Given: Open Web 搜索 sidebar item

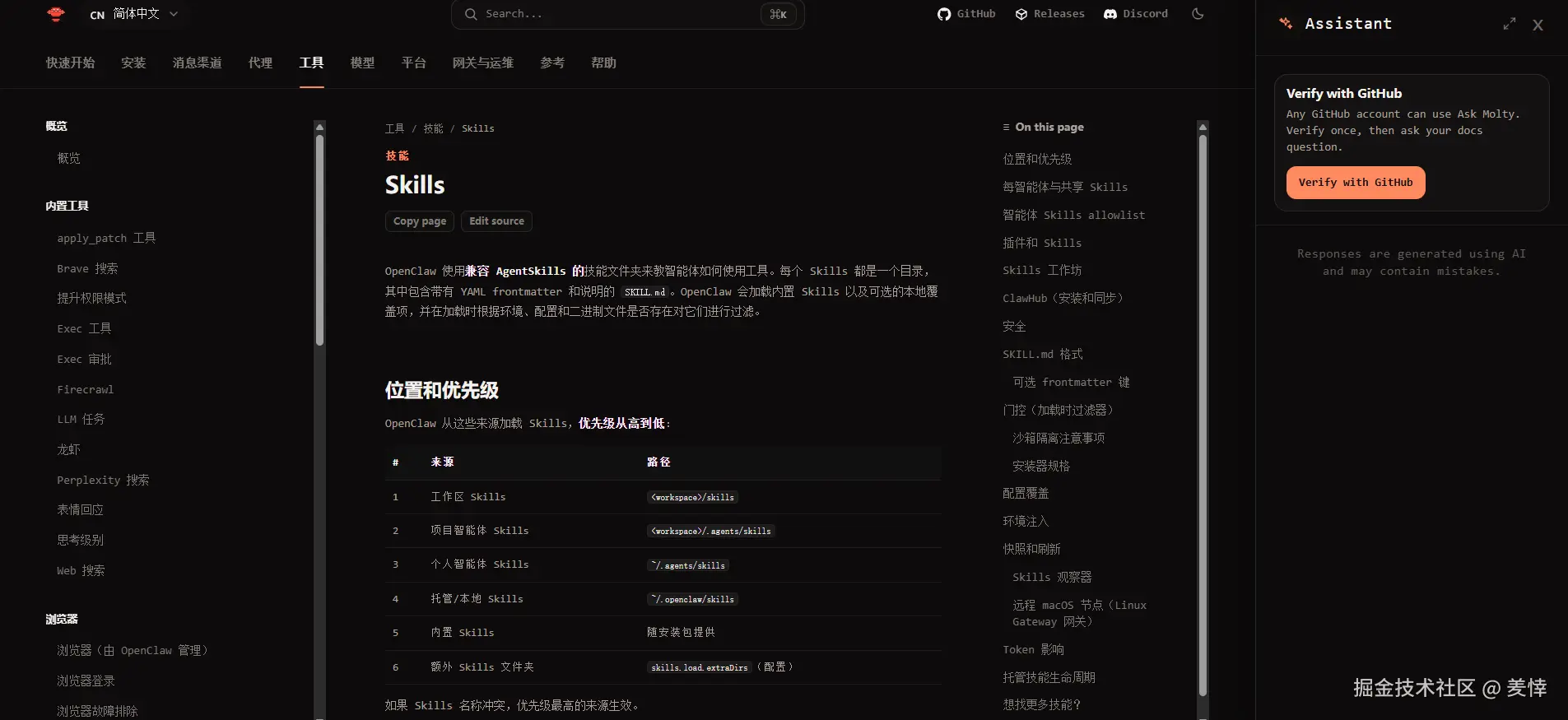Looking at the screenshot, I should click(x=81, y=570).
